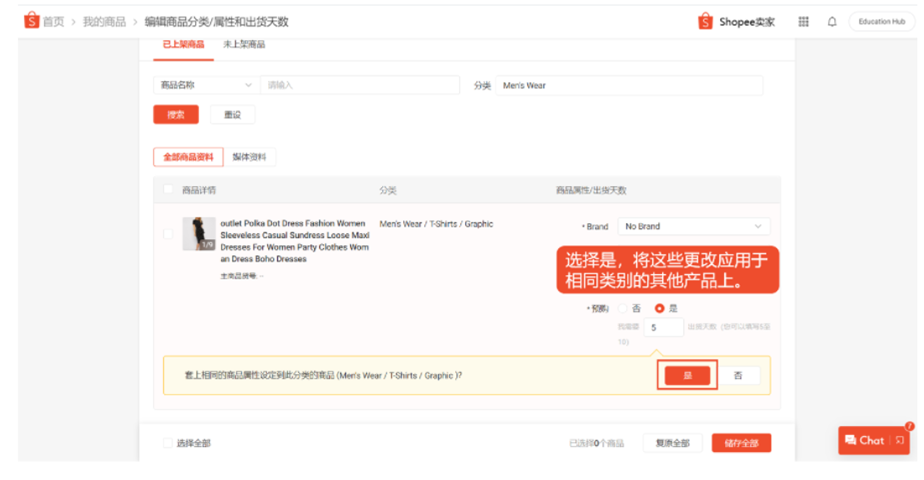This screenshot has height=480, width=924.
Task: Switch to the 未上架商品 tab
Action: [x=244, y=44]
